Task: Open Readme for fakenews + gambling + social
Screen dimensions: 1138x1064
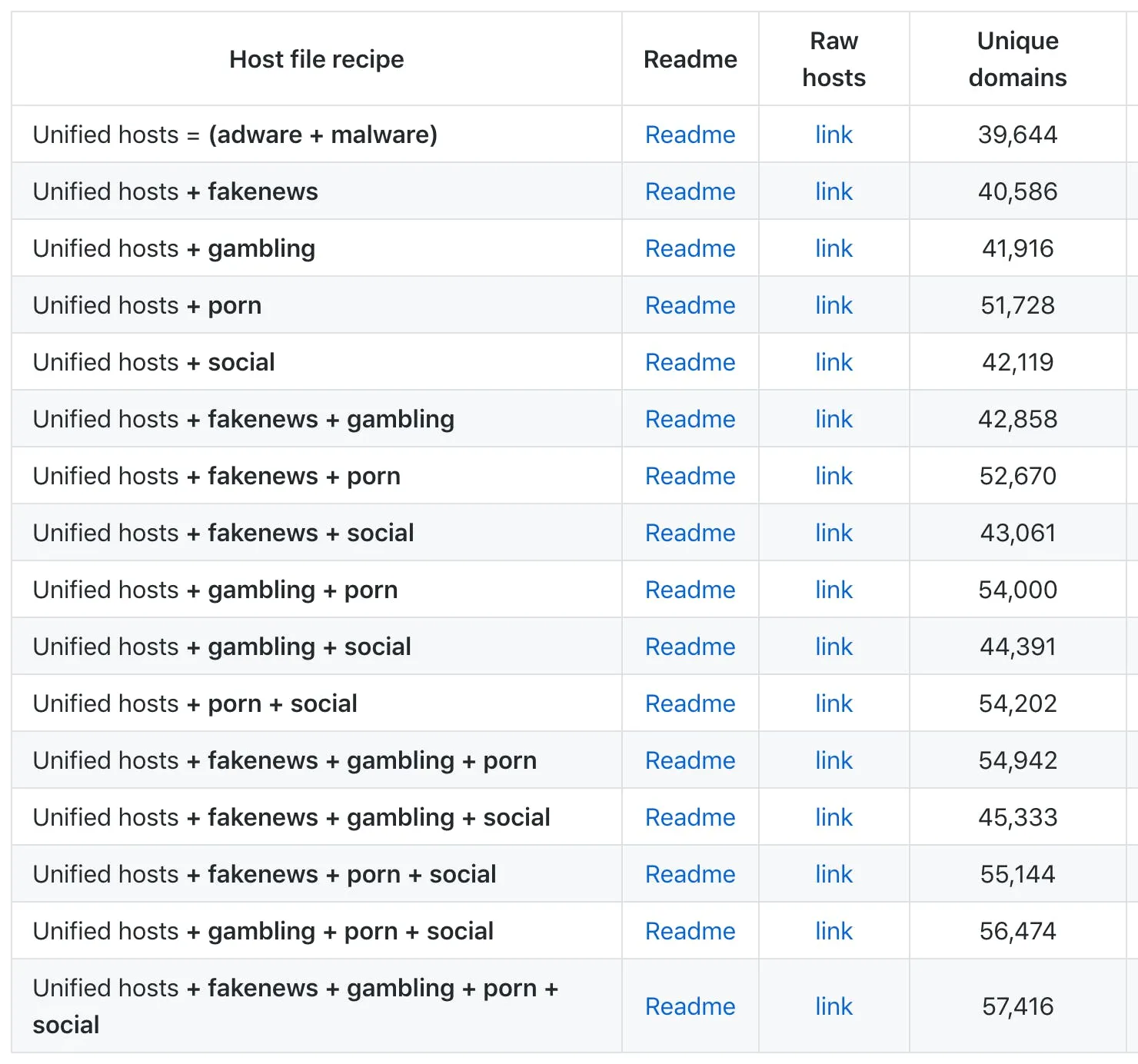Action: [x=690, y=817]
